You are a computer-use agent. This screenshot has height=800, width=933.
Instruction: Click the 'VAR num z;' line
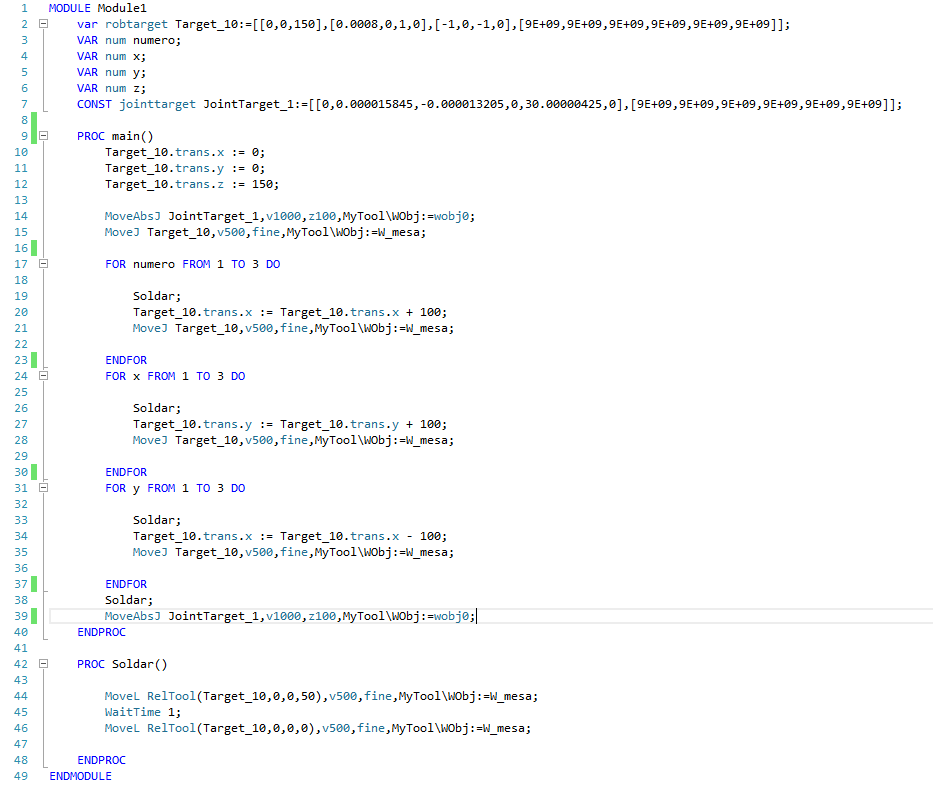click(x=111, y=88)
